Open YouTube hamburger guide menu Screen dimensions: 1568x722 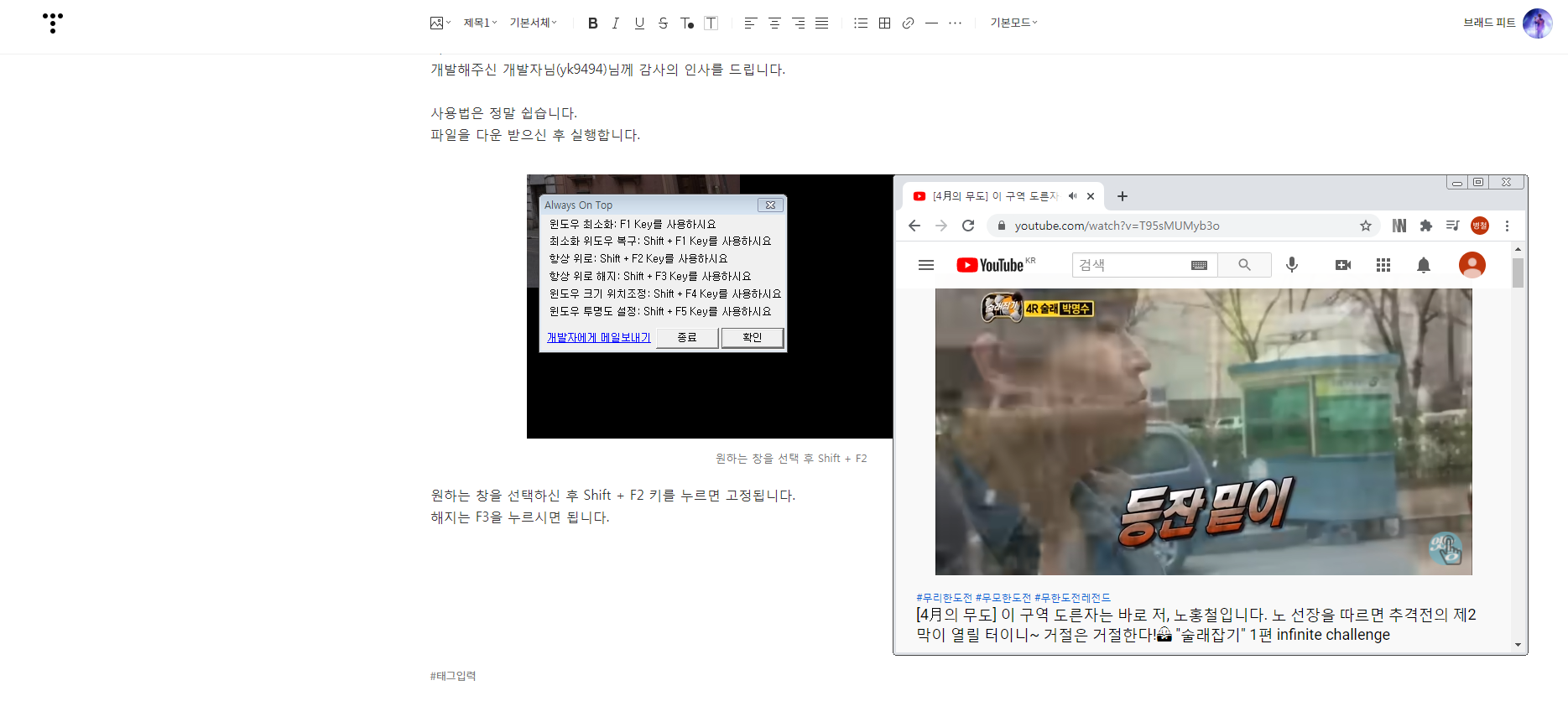click(x=926, y=265)
